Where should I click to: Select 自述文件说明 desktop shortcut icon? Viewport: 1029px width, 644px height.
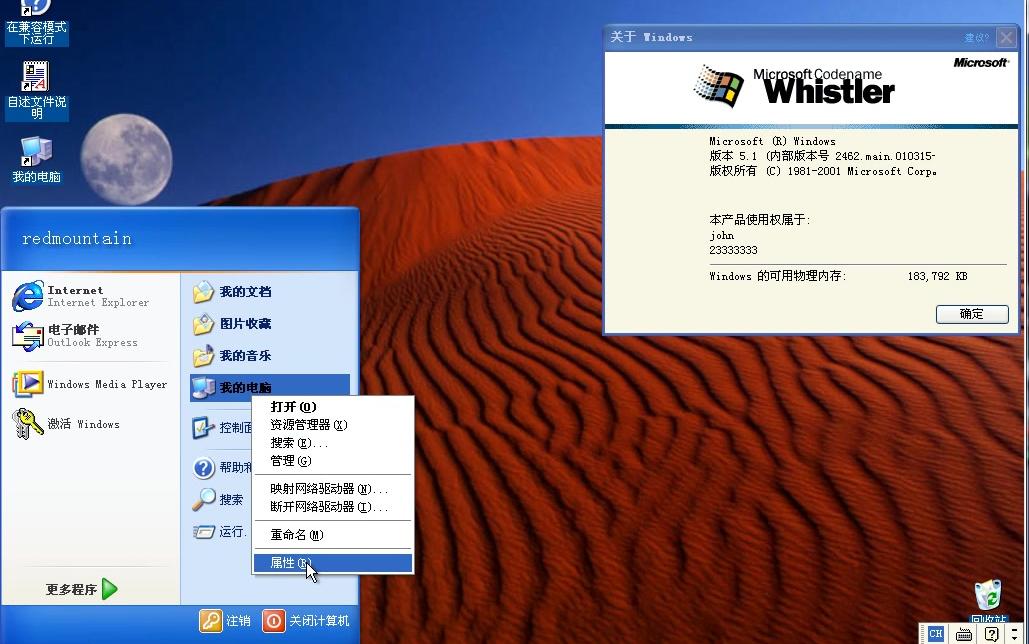click(x=37, y=90)
